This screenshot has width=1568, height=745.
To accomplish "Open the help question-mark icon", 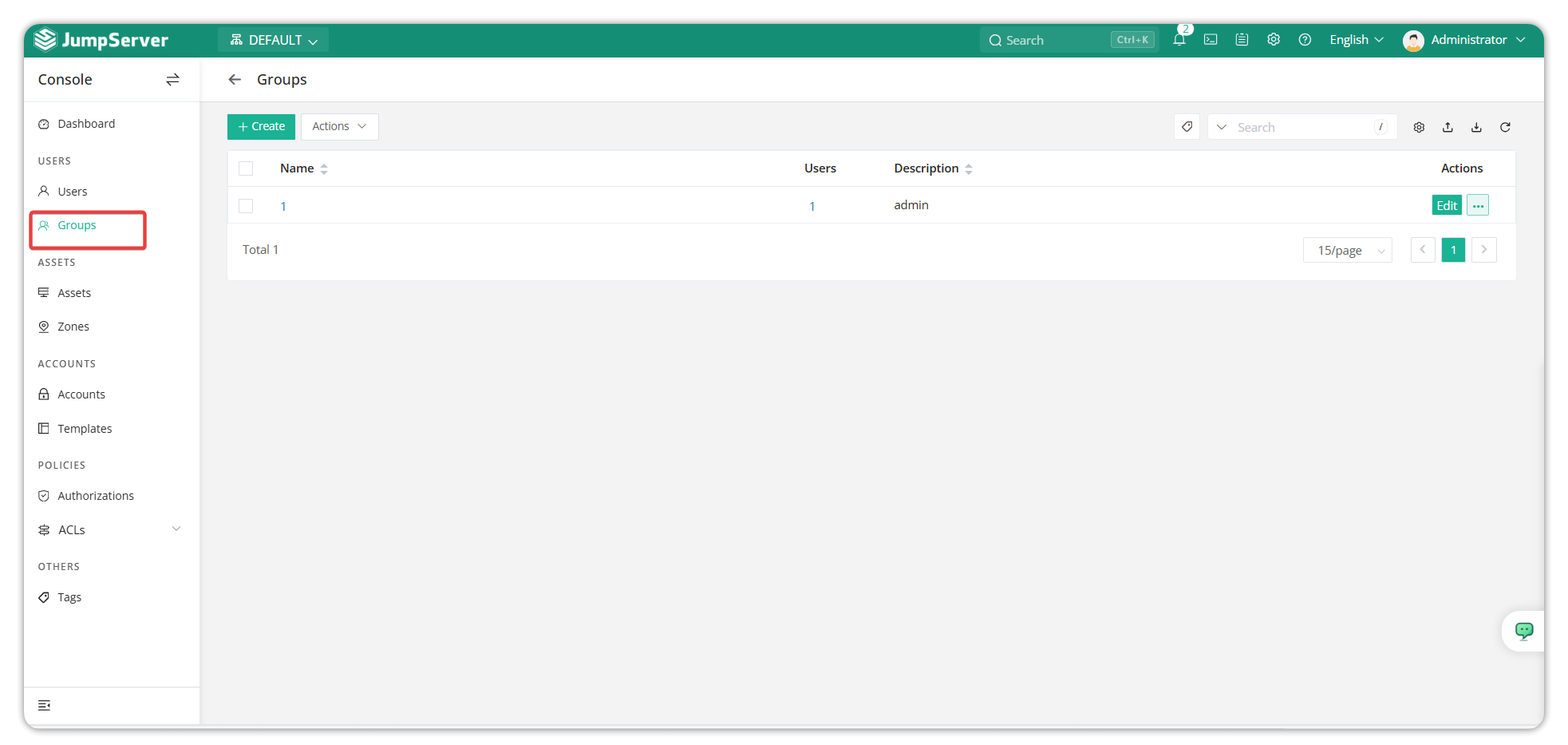I will pos(1305,39).
